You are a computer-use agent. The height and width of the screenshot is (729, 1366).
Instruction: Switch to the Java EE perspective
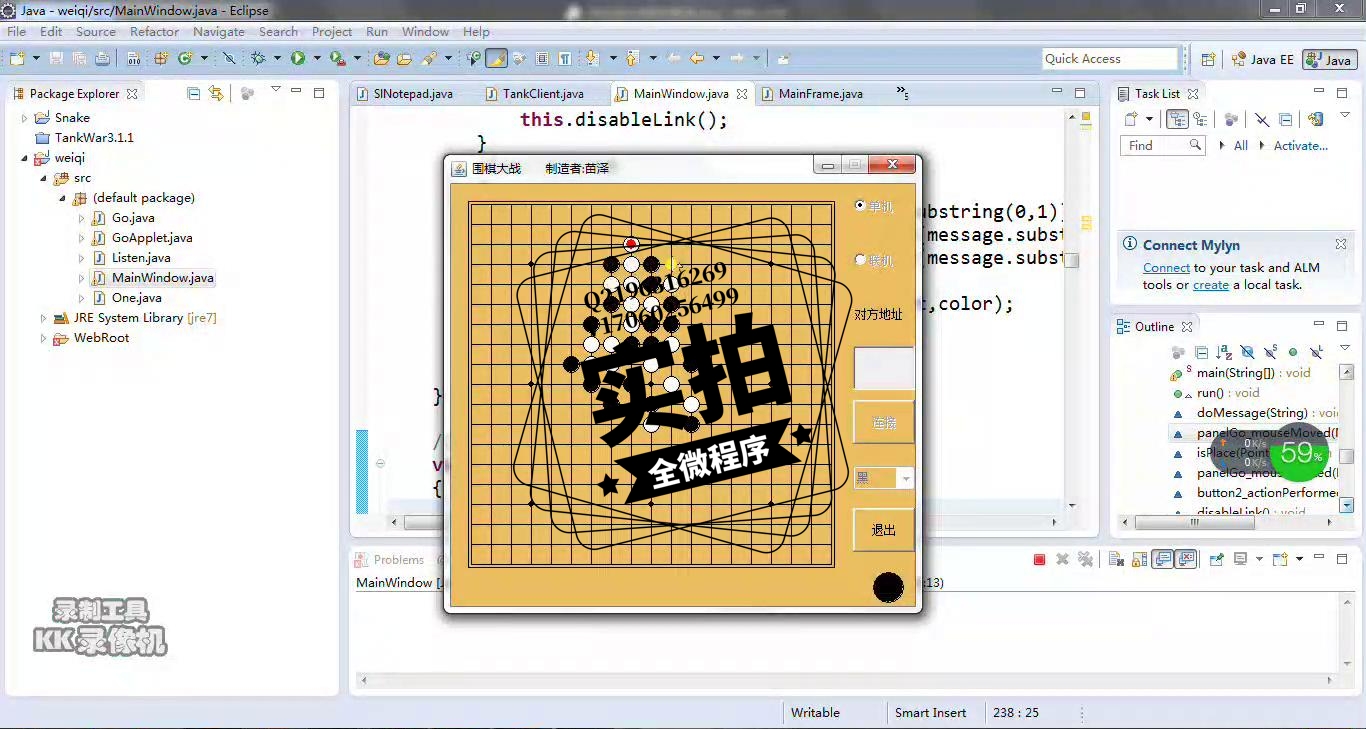(1262, 60)
